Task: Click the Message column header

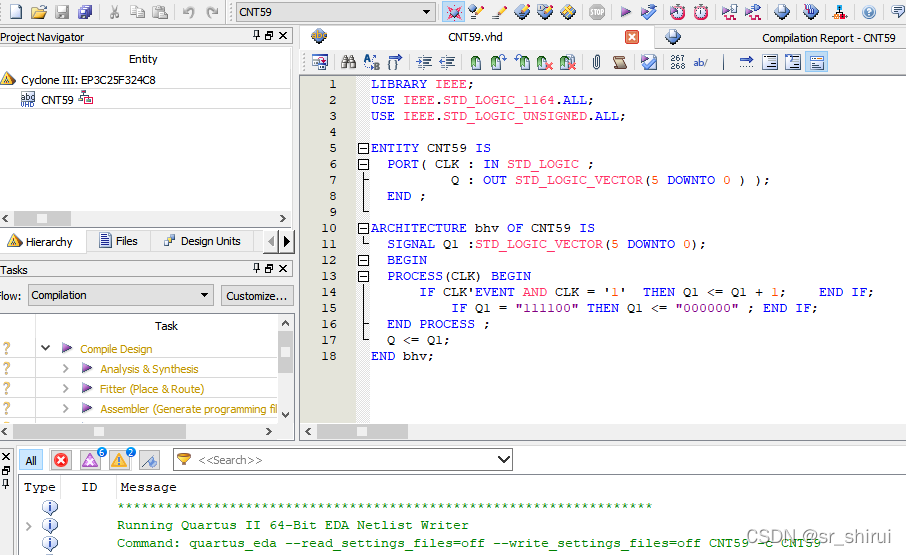Action: pos(148,487)
